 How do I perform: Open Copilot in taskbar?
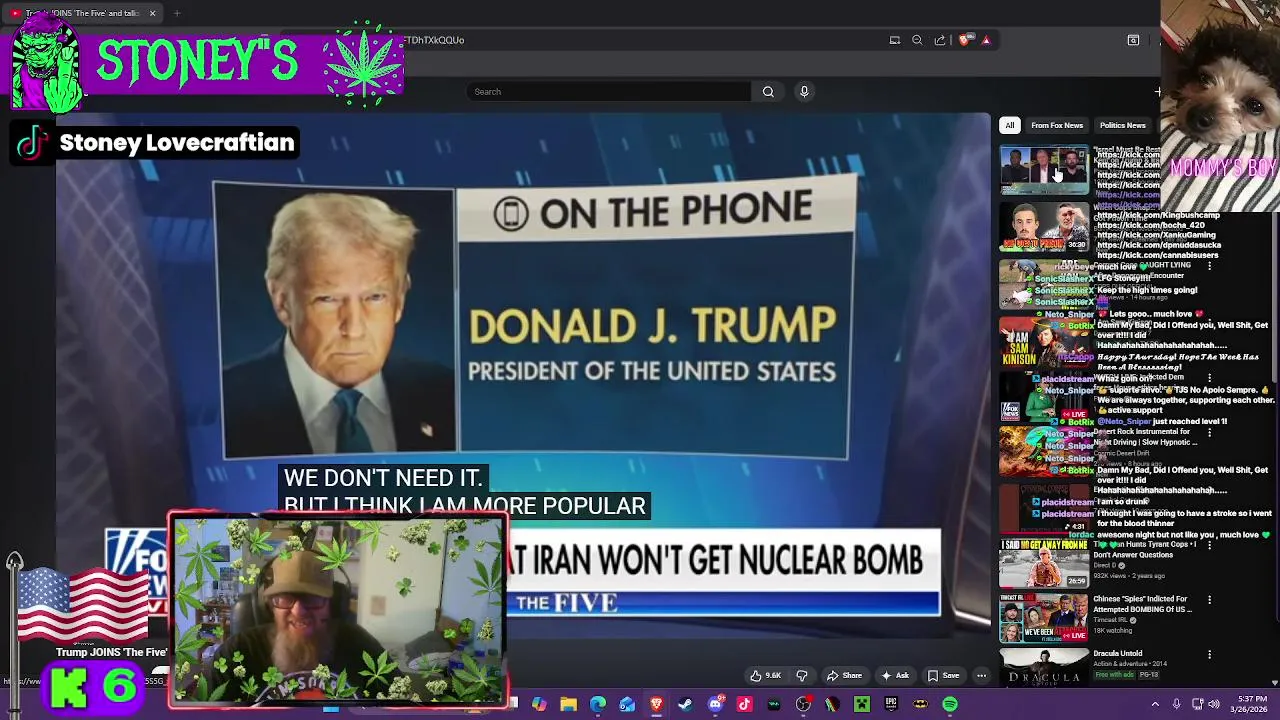[x=539, y=704]
